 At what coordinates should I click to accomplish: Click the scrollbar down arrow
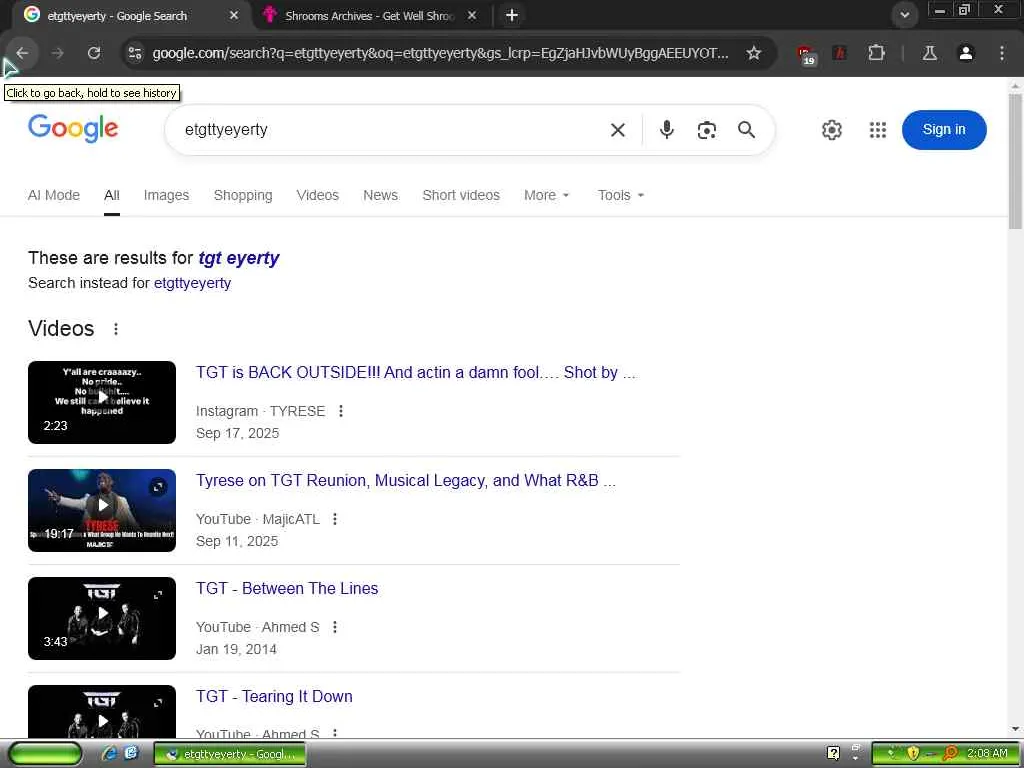click(1015, 729)
